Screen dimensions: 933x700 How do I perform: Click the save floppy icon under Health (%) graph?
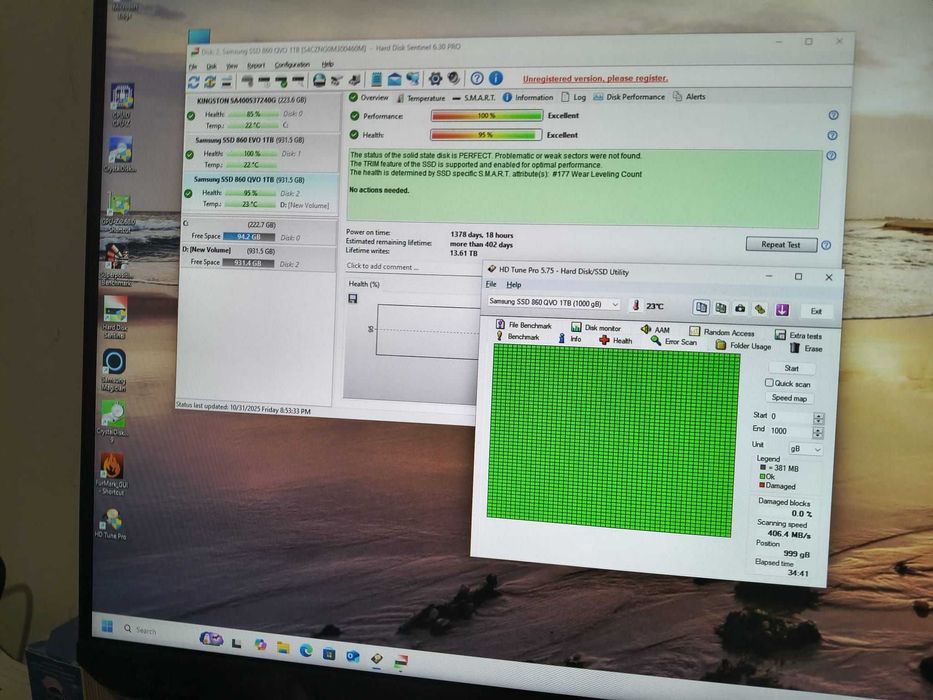tap(353, 298)
